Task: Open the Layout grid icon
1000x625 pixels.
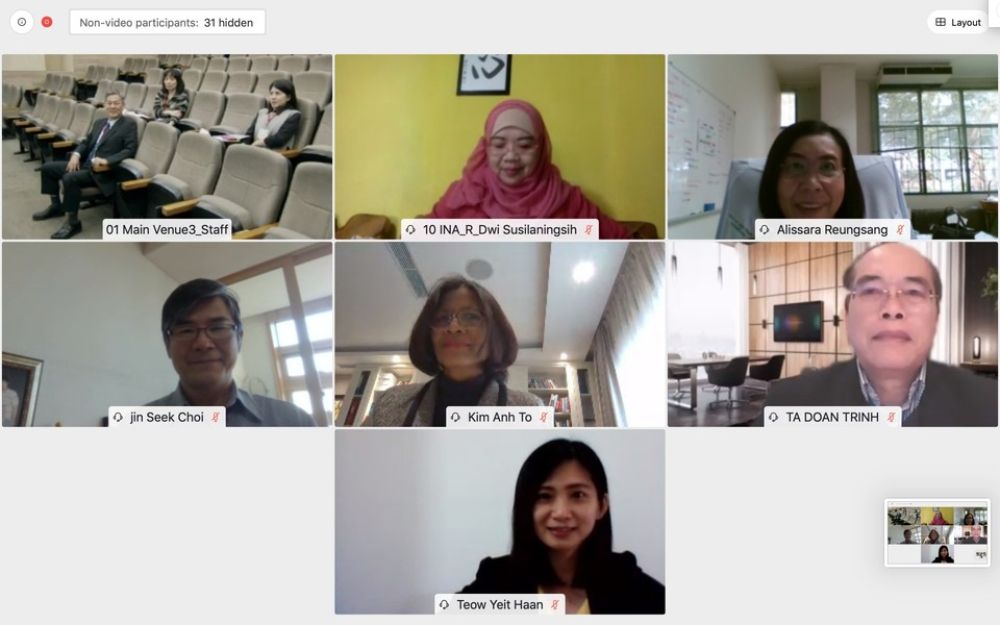Action: tap(941, 22)
